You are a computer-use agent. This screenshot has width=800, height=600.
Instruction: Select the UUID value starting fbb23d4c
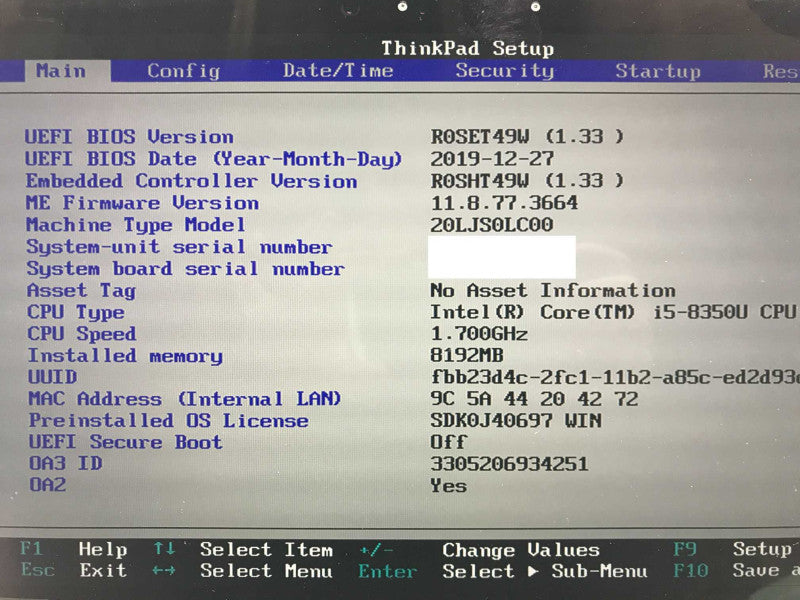[x=615, y=377]
